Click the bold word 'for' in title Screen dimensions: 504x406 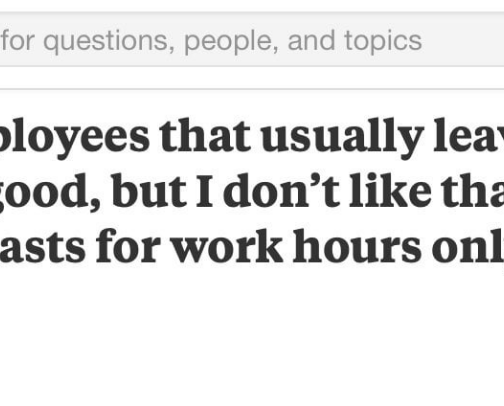126,247
